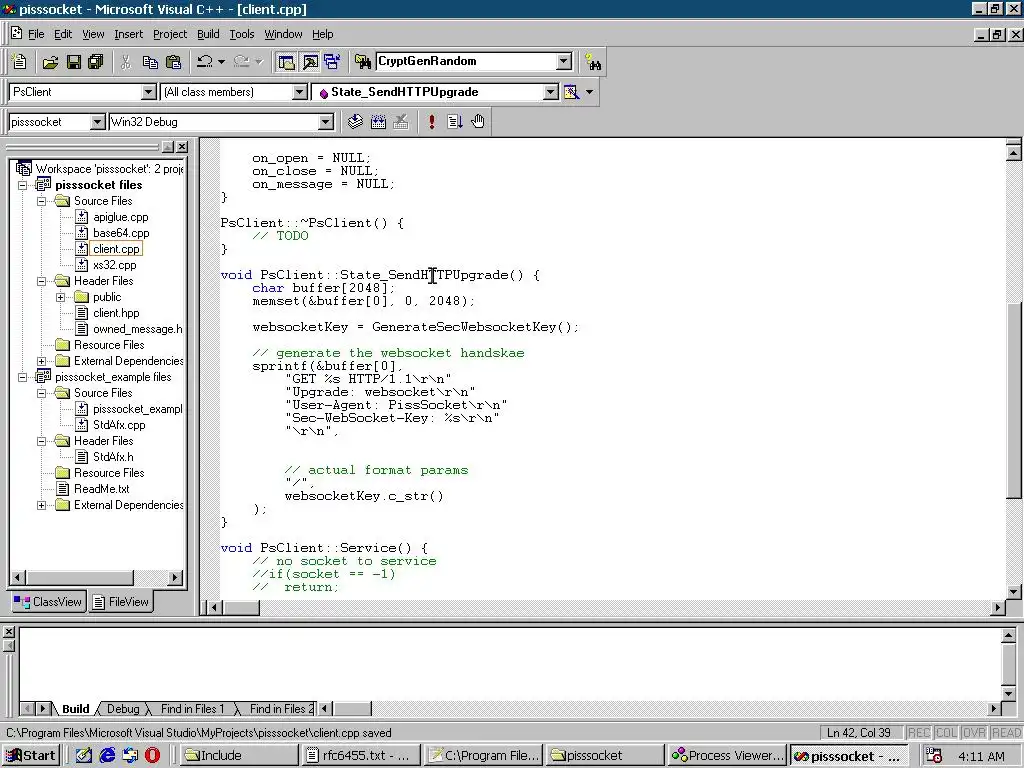Select ReadMe.txt in the file tree
The height and width of the screenshot is (768, 1024).
(101, 488)
